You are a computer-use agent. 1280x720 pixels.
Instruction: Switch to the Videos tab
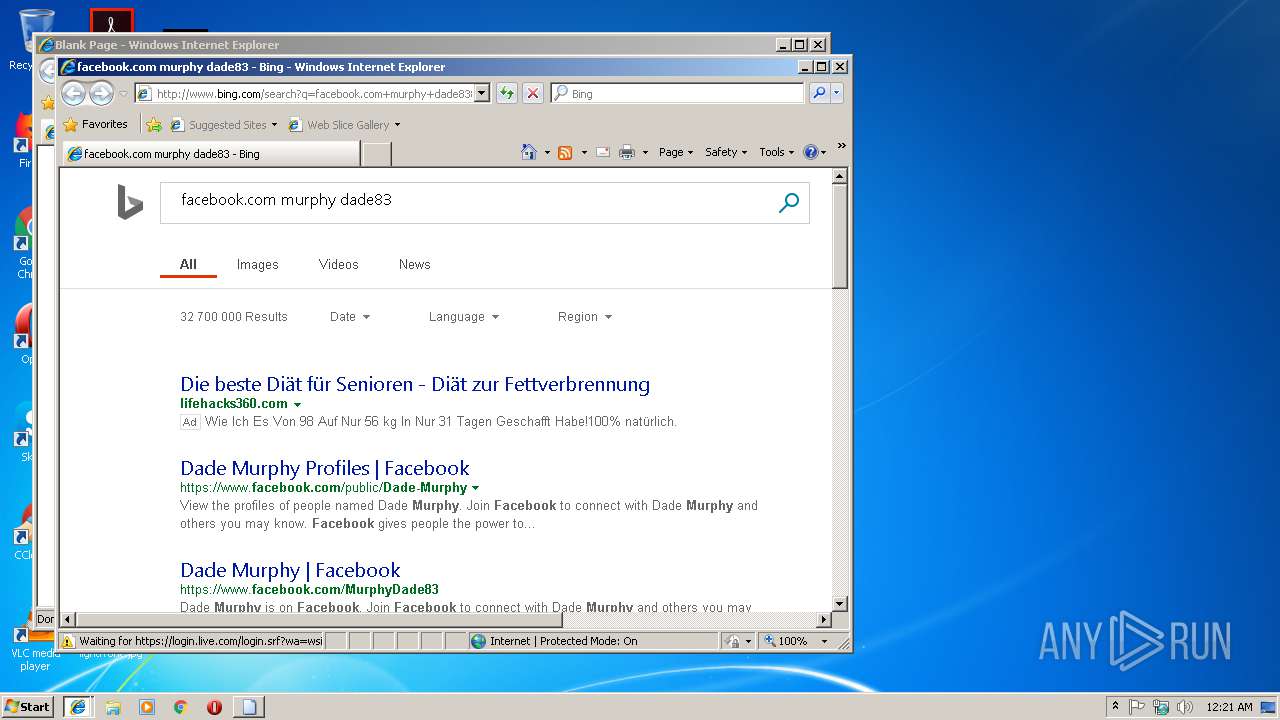[338, 264]
